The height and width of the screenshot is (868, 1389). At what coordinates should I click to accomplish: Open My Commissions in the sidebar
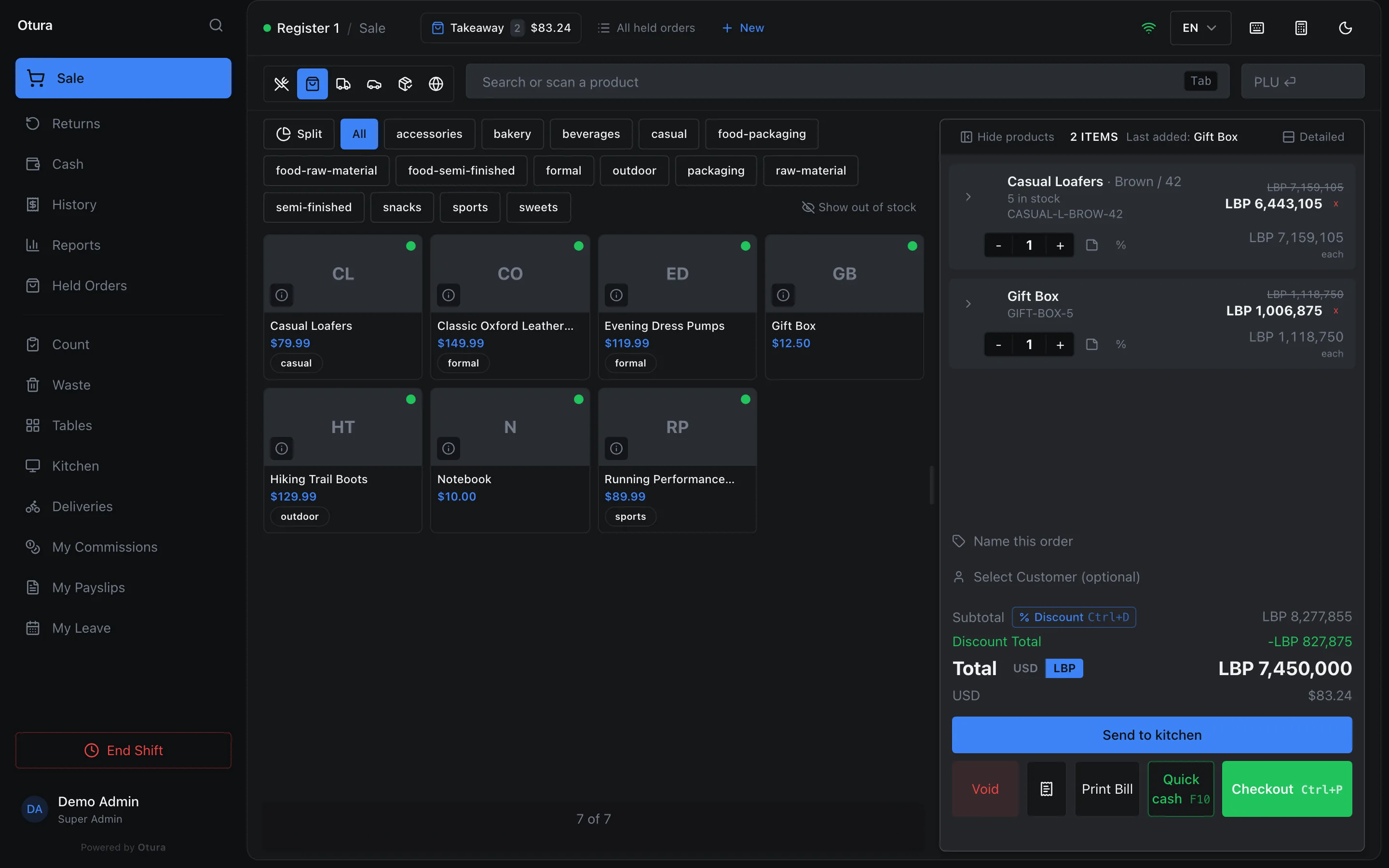123,546
